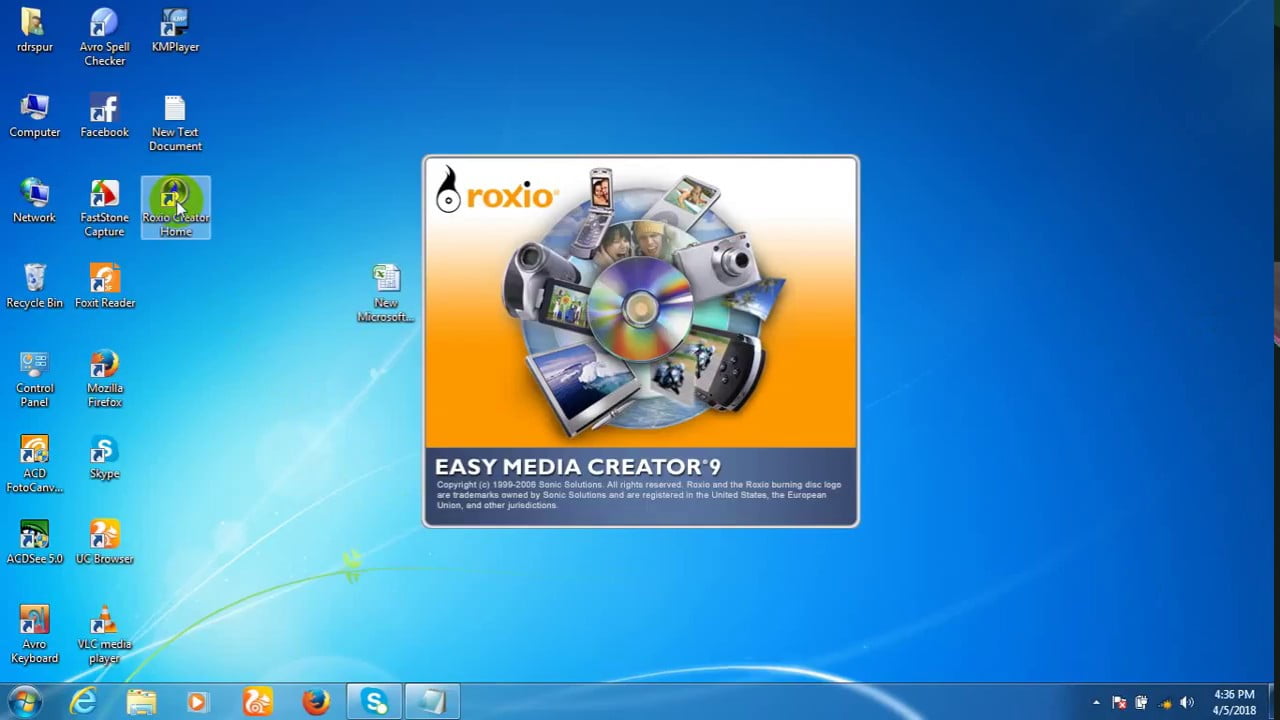1280x720 pixels.
Task: Select ACD FotoCanvas shortcut
Action: click(x=35, y=464)
